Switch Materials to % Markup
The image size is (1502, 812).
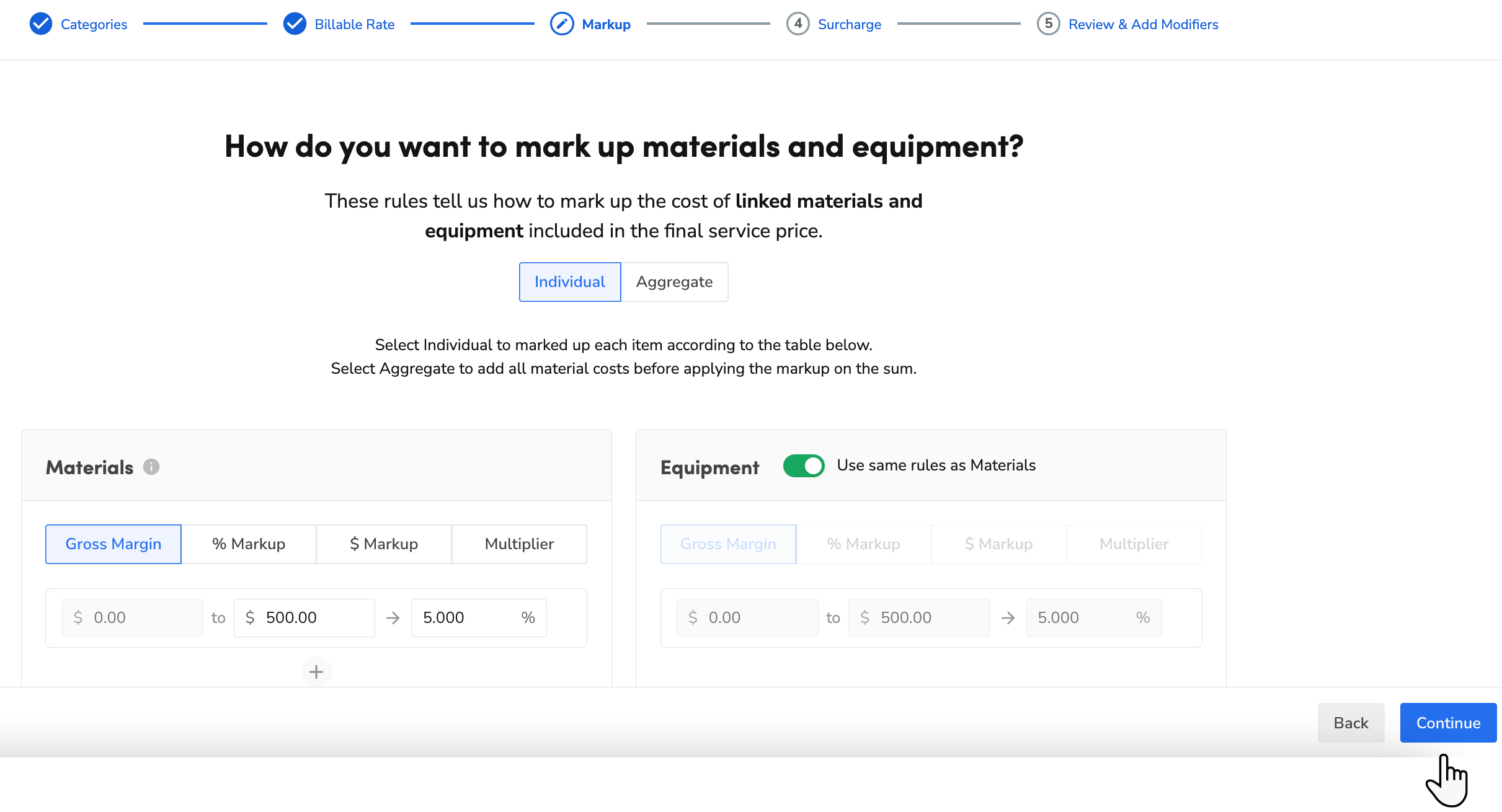pyautogui.click(x=248, y=544)
